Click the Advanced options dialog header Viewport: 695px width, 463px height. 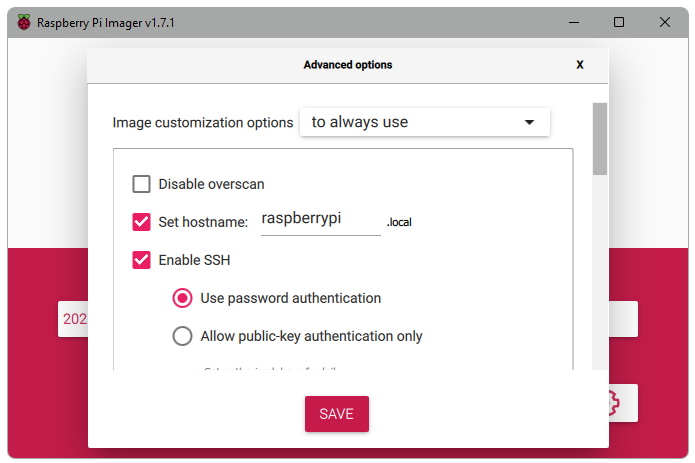tap(347, 65)
